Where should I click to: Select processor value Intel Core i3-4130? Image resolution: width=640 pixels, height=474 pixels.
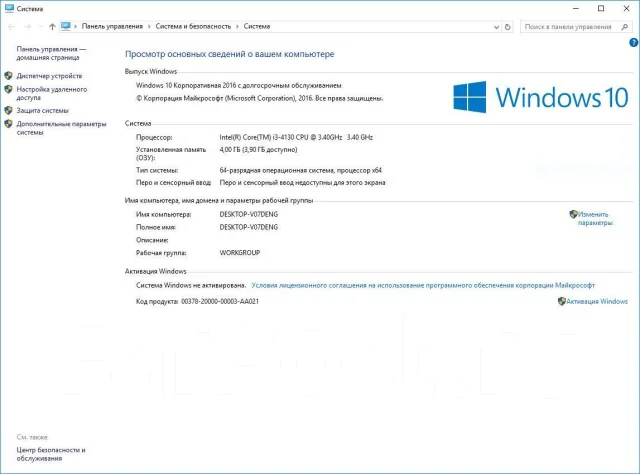(x=296, y=137)
